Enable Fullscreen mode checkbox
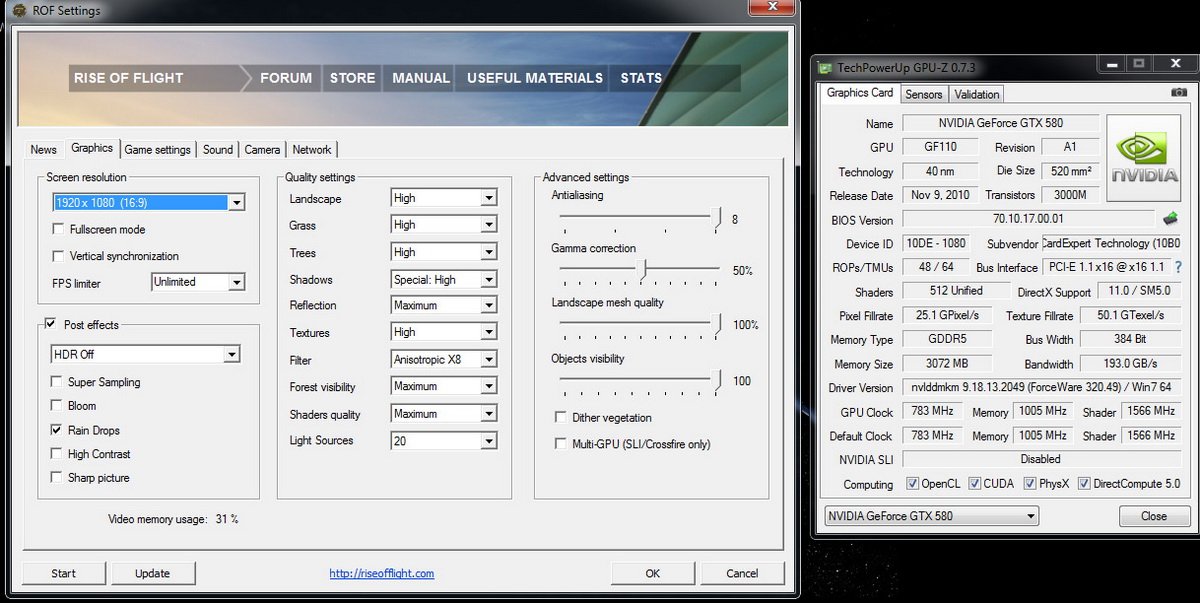1200x603 pixels. coord(59,229)
